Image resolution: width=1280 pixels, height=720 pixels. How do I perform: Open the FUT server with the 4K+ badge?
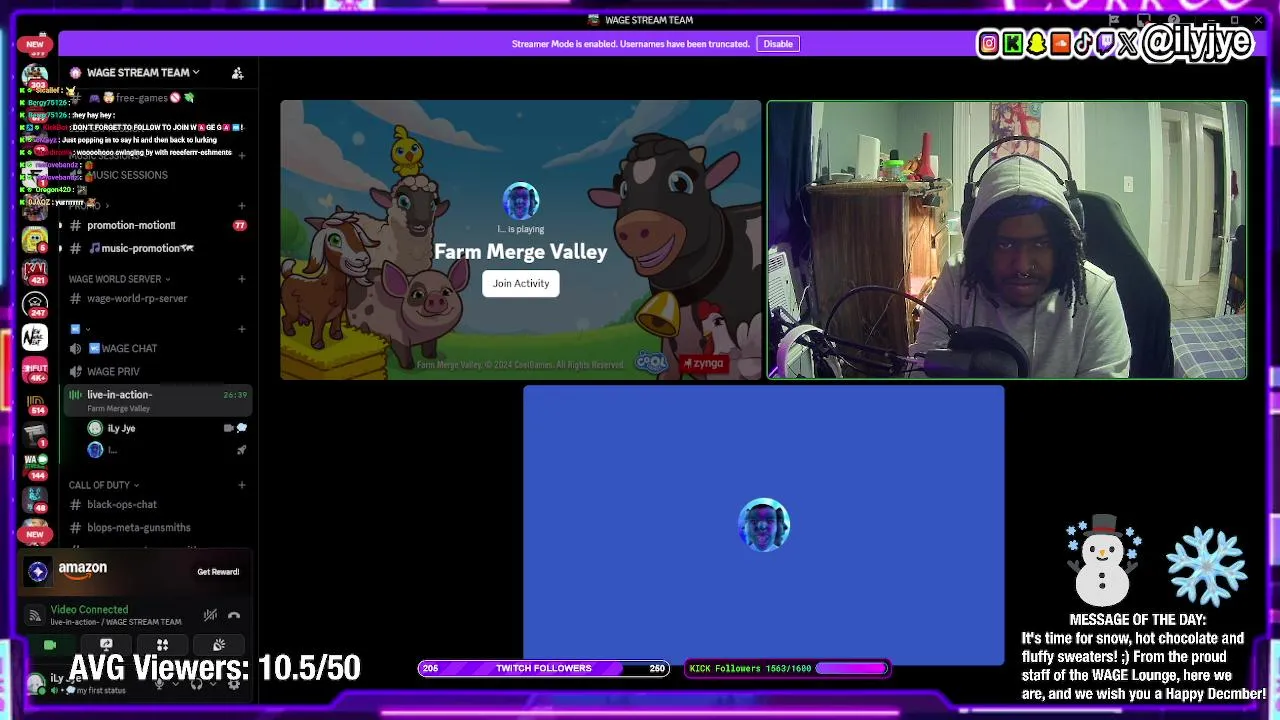point(35,370)
